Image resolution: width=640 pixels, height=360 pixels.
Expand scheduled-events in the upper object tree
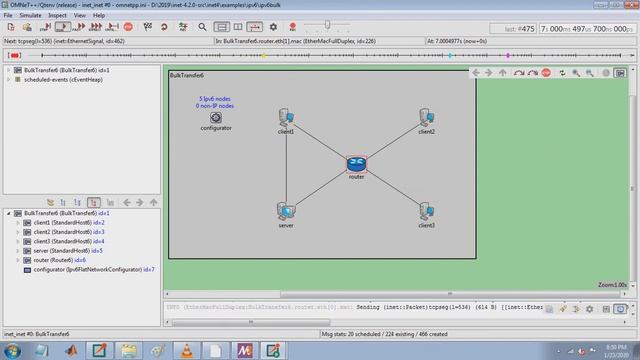pos(8,80)
